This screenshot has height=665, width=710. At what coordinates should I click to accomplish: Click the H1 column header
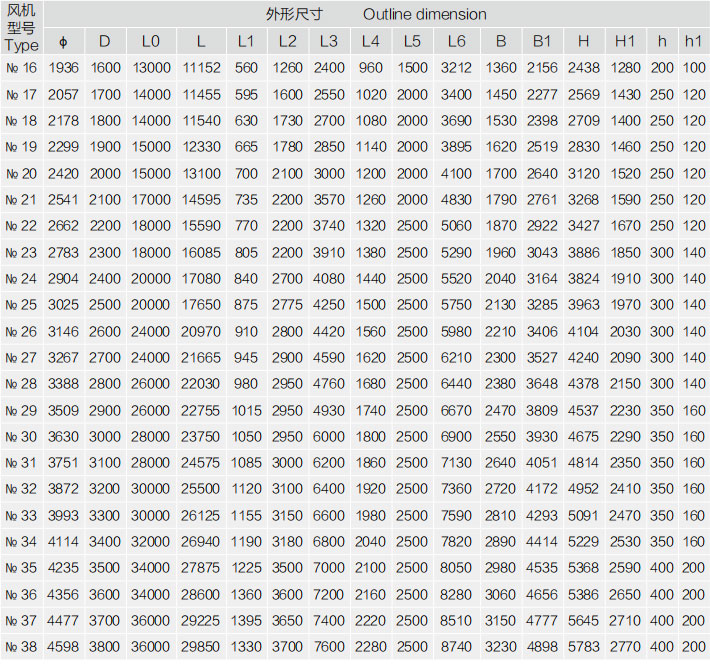pos(625,41)
